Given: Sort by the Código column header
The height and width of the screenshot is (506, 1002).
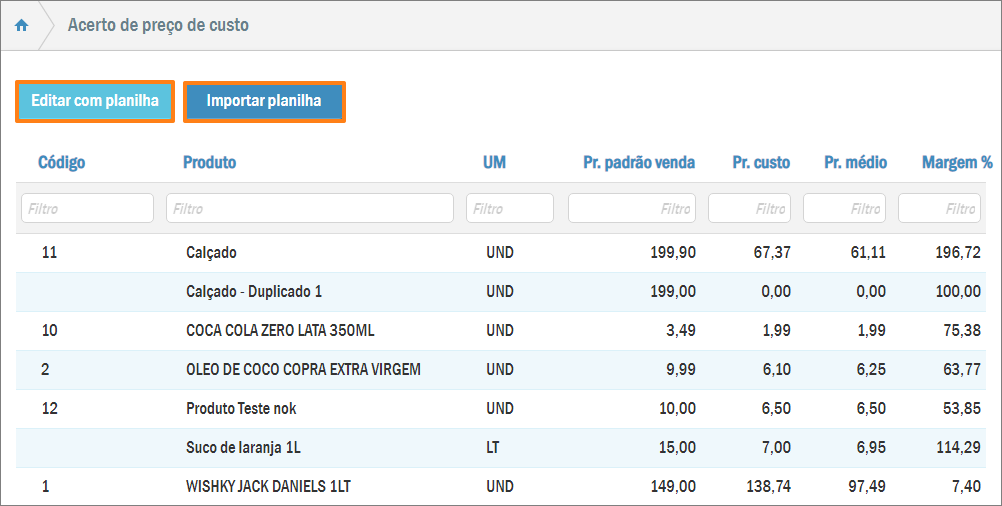Looking at the screenshot, I should [x=62, y=162].
